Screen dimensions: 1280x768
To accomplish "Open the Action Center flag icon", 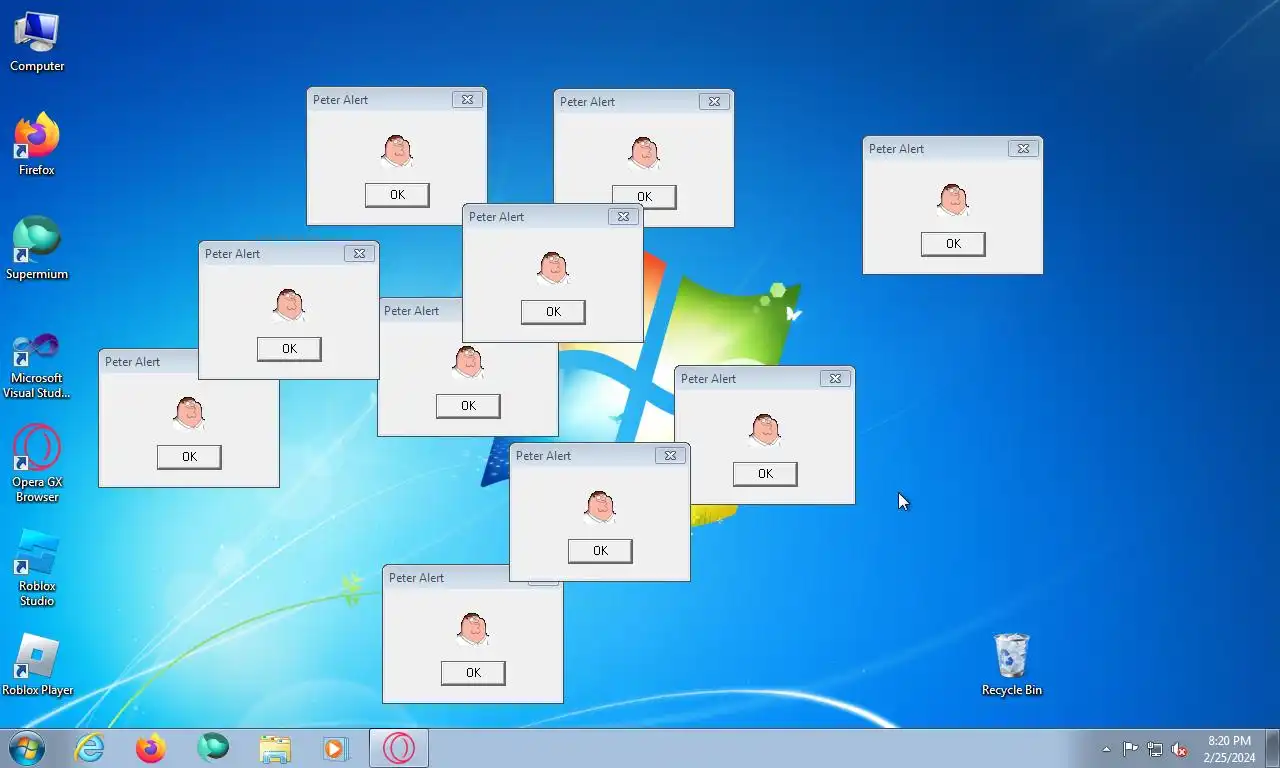I will (x=1130, y=749).
